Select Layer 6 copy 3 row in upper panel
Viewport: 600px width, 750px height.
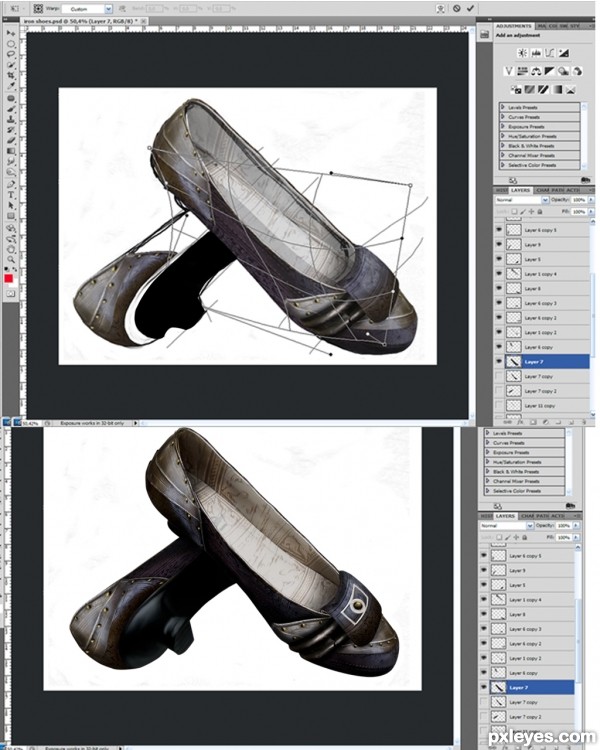[542, 303]
